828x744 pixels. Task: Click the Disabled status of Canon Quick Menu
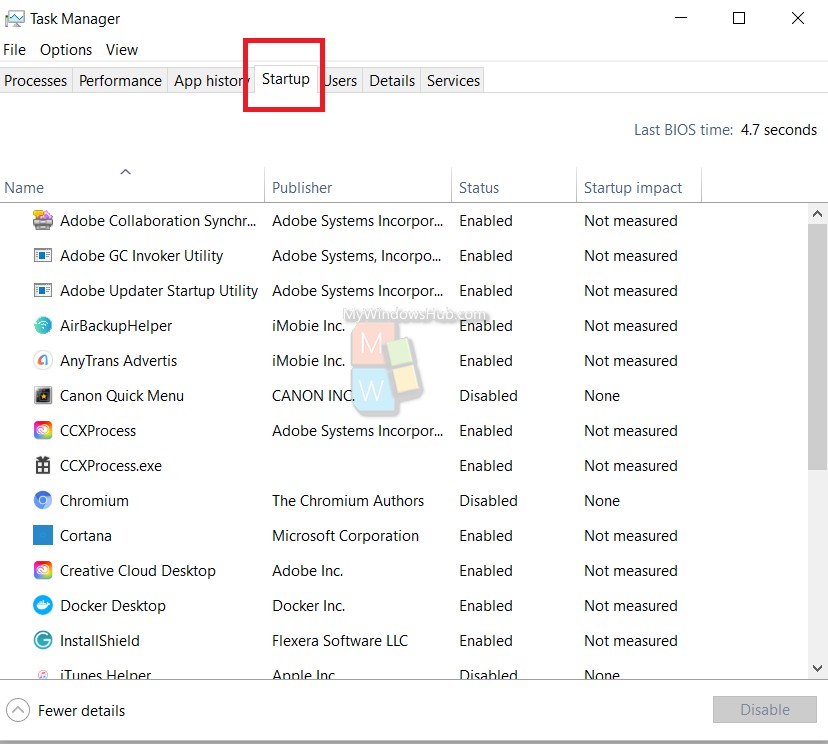pyautogui.click(x=488, y=395)
